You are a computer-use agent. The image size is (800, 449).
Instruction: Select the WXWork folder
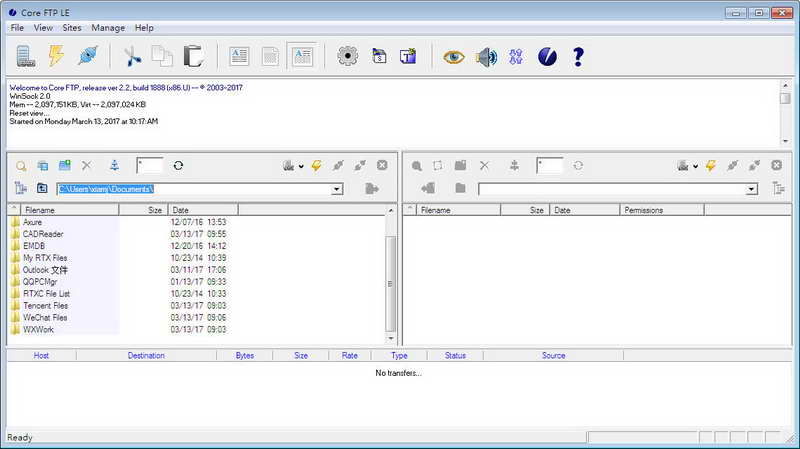[38, 329]
